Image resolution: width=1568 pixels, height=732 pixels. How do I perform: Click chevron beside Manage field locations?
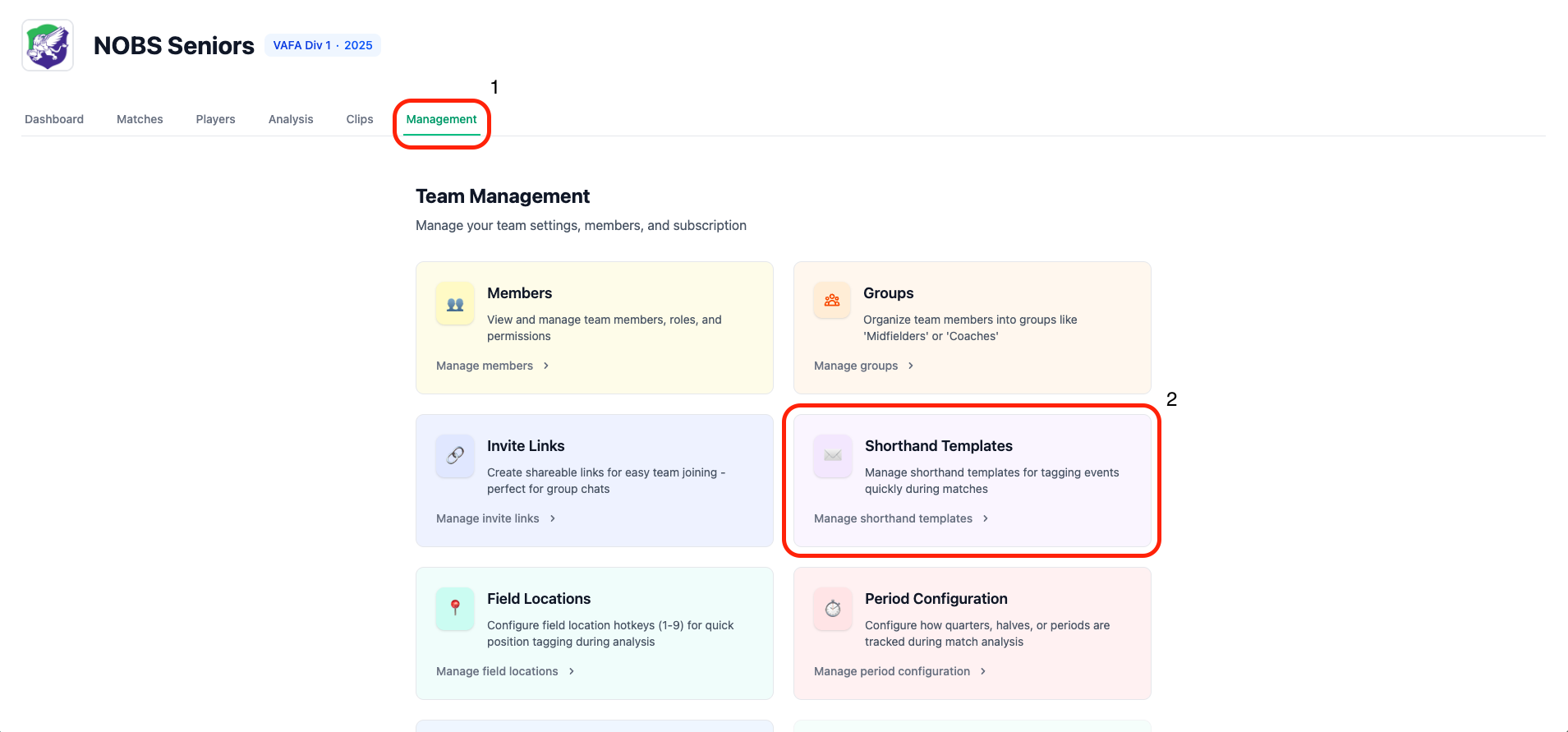pos(572,671)
